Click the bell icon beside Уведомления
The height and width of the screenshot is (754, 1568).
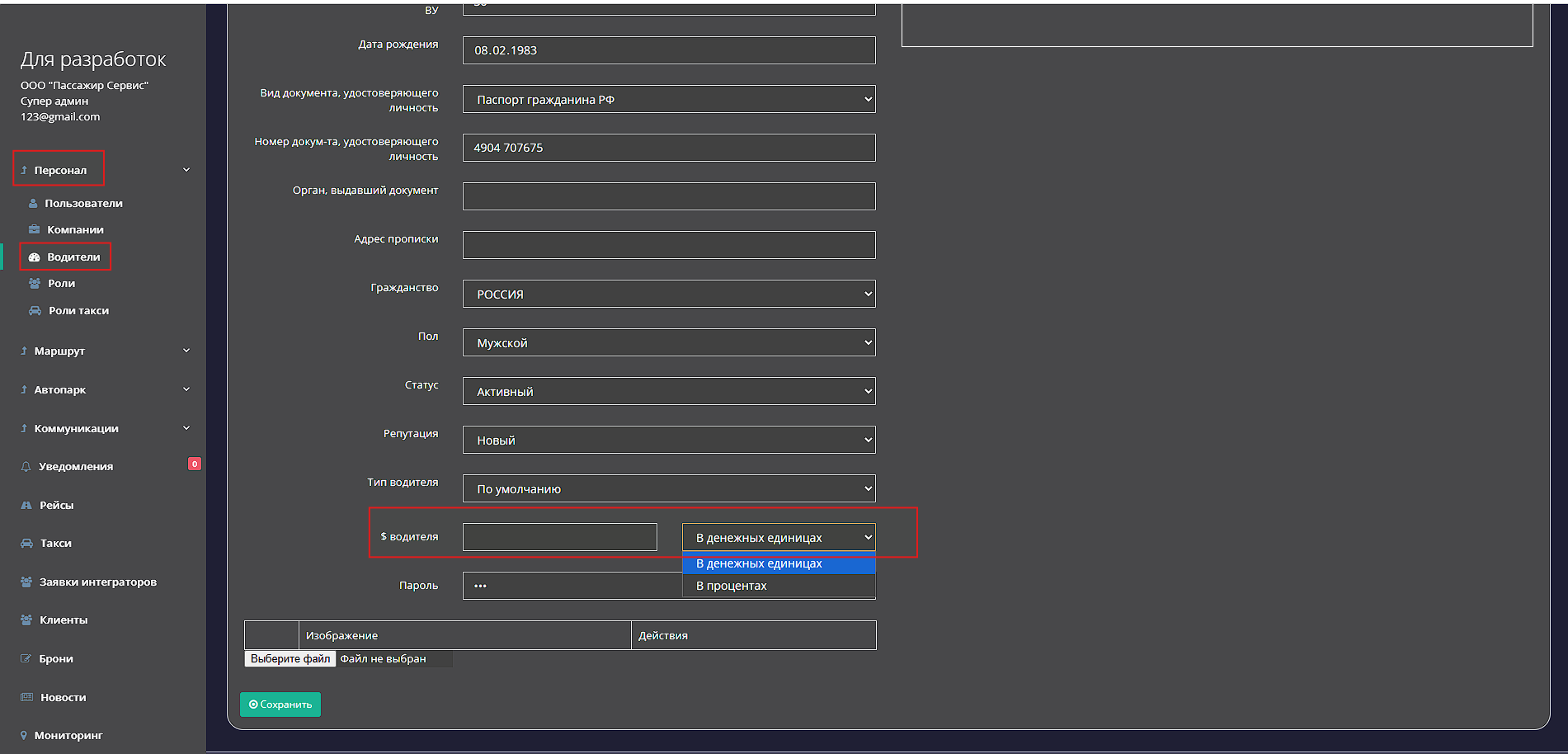point(26,467)
